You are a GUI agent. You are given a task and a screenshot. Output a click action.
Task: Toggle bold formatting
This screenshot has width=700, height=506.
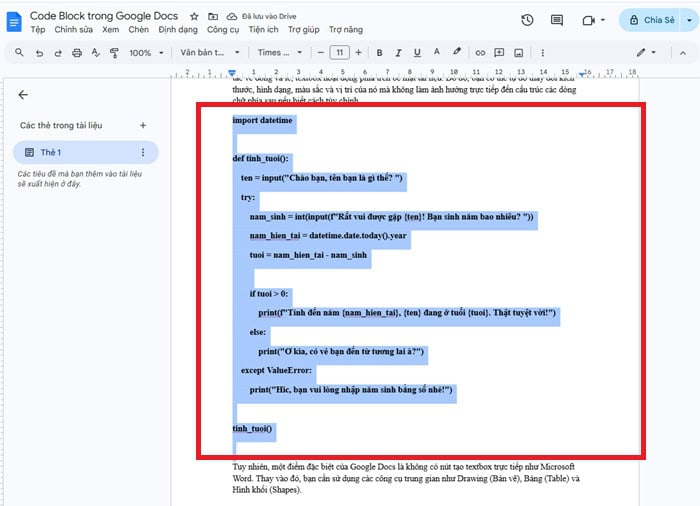tap(379, 53)
